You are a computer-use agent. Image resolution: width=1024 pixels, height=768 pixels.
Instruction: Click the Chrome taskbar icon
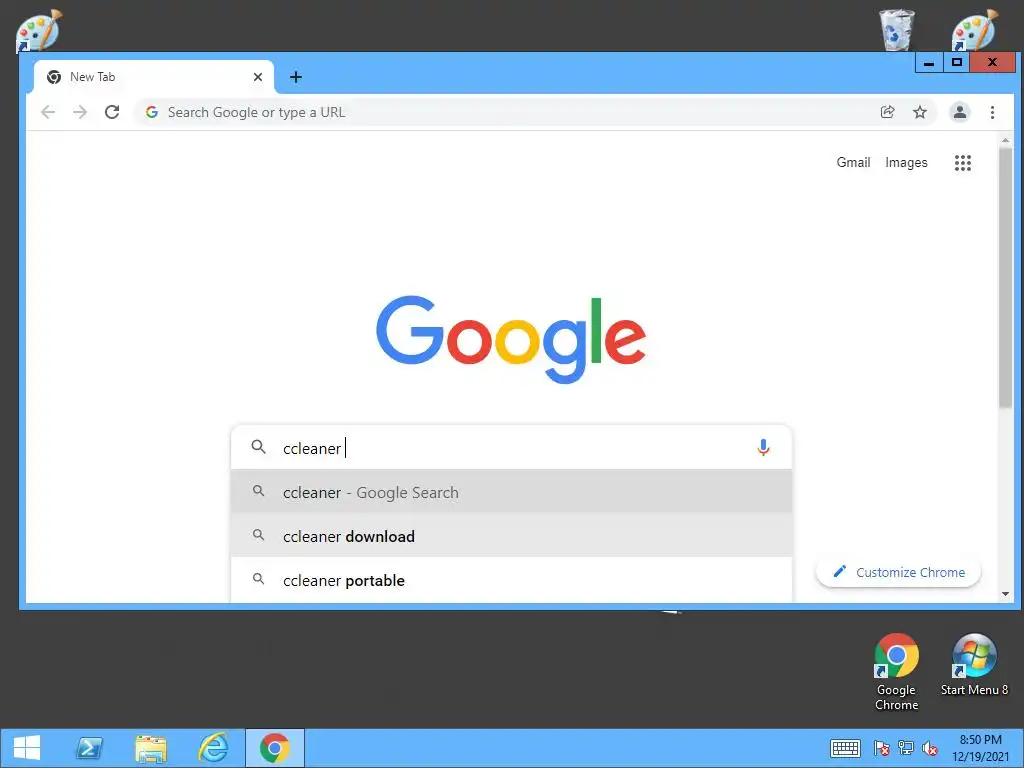pyautogui.click(x=275, y=748)
